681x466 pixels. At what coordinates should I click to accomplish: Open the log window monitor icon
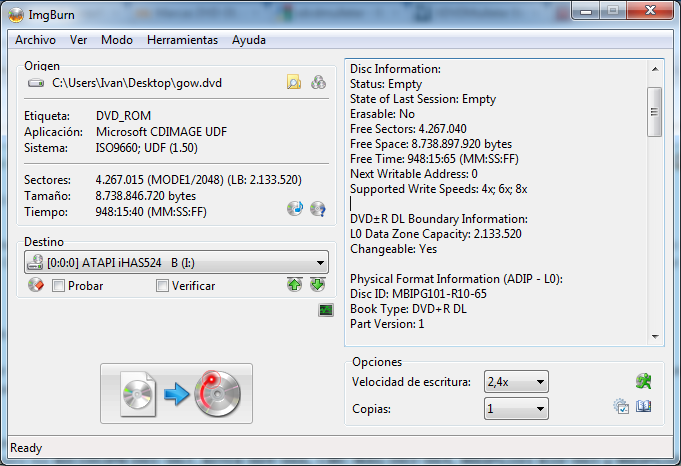(326, 310)
